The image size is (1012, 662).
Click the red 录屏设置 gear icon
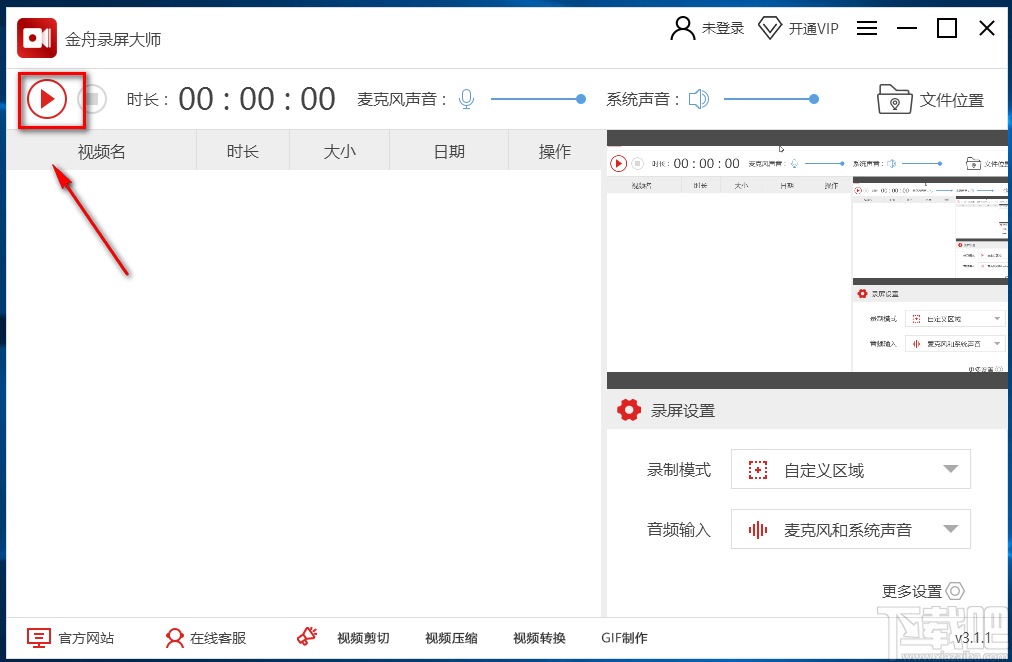(x=629, y=410)
